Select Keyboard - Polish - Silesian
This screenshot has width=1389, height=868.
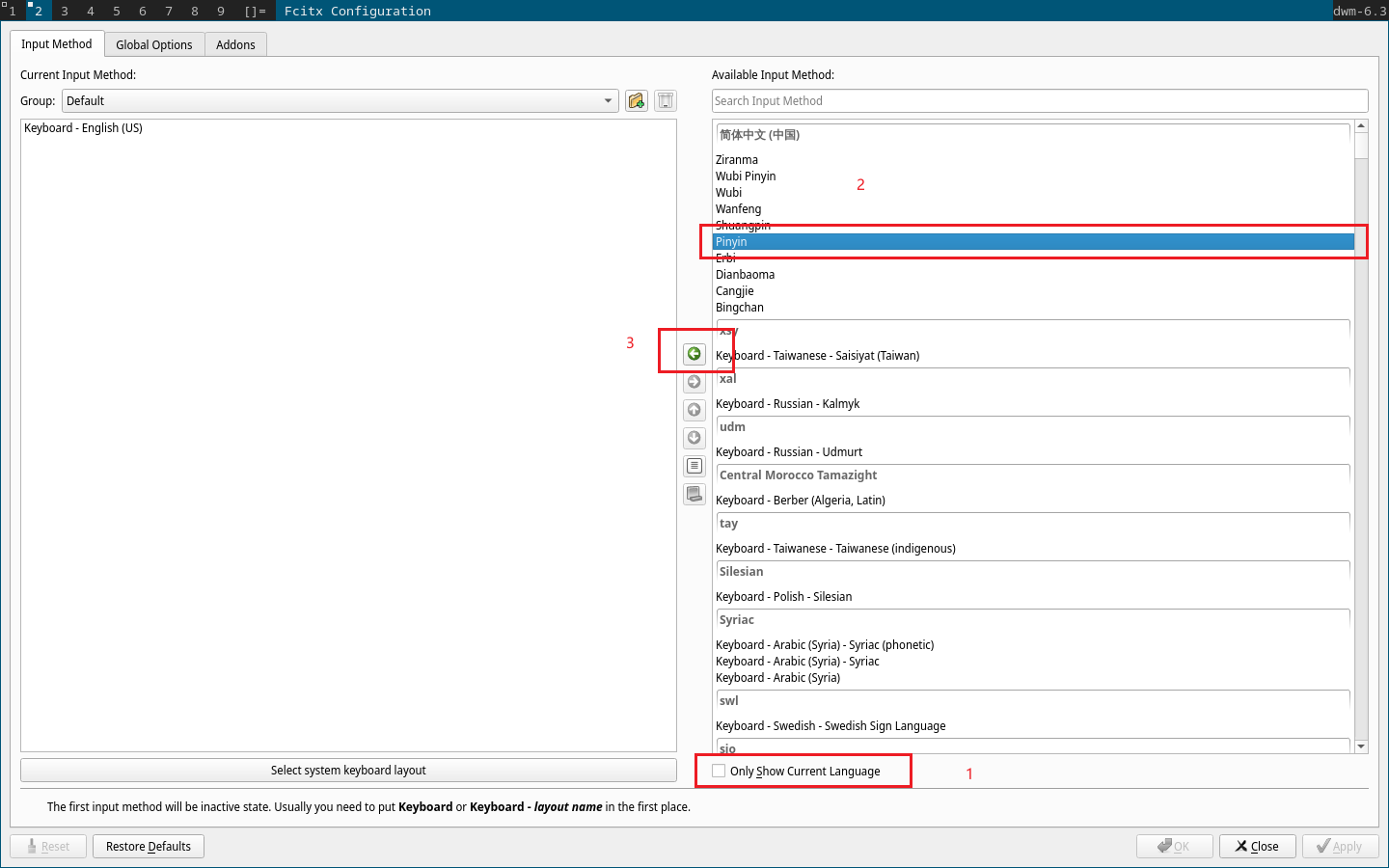pos(1033,597)
